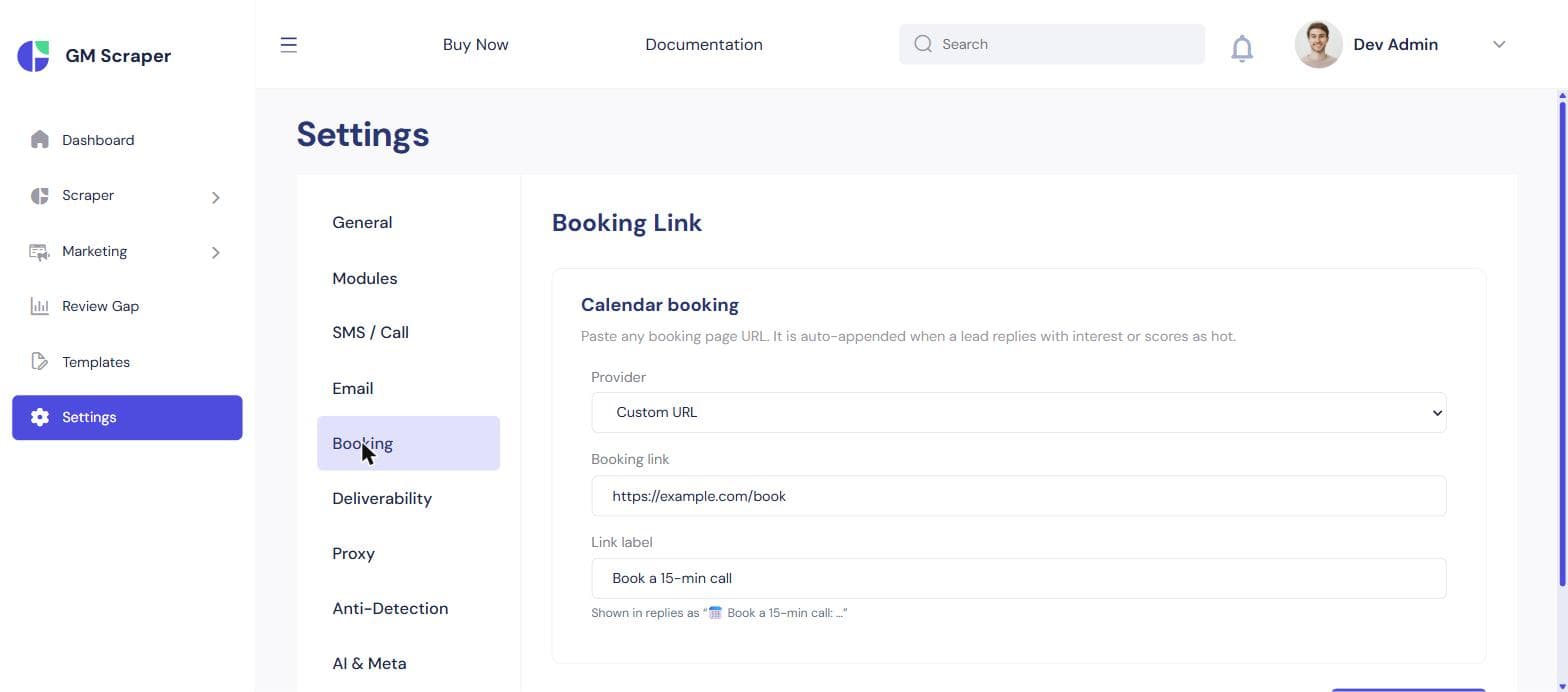Click the scrollbar down arrow
Viewport: 1568px width, 692px height.
click(x=1562, y=685)
